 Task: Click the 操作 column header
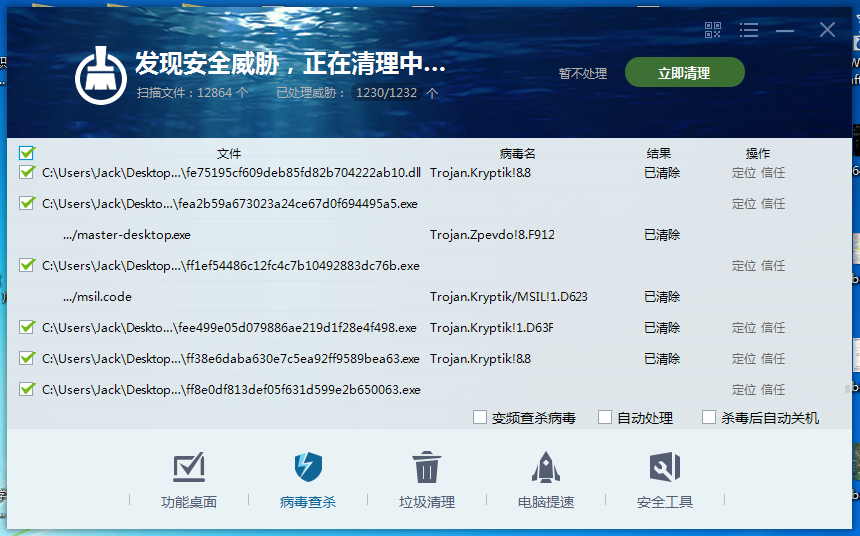(x=757, y=154)
